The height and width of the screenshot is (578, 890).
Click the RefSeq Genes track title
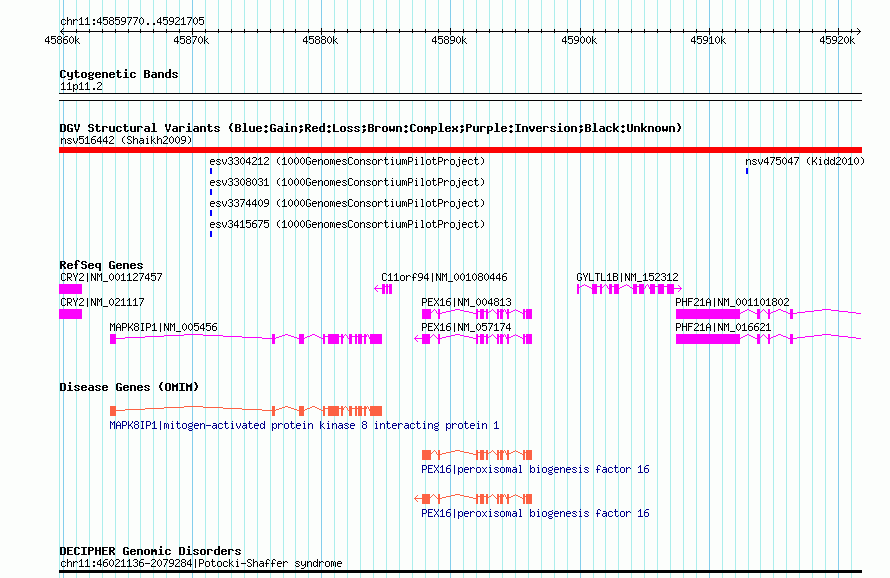click(x=101, y=265)
